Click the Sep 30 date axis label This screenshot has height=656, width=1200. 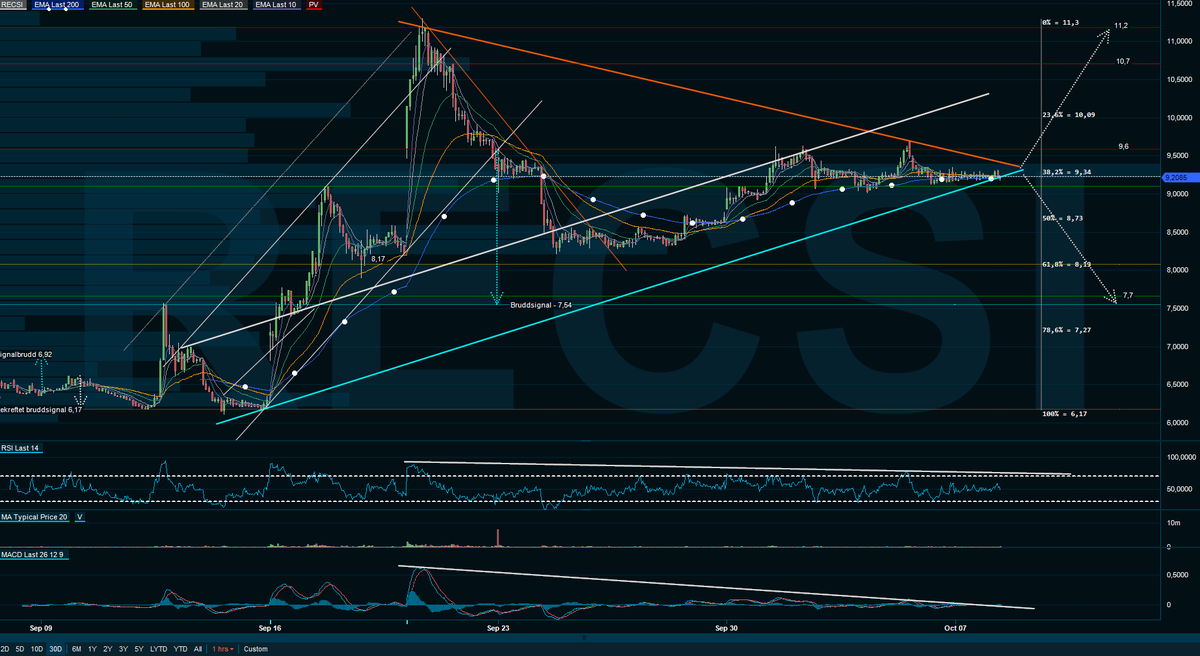[x=728, y=628]
